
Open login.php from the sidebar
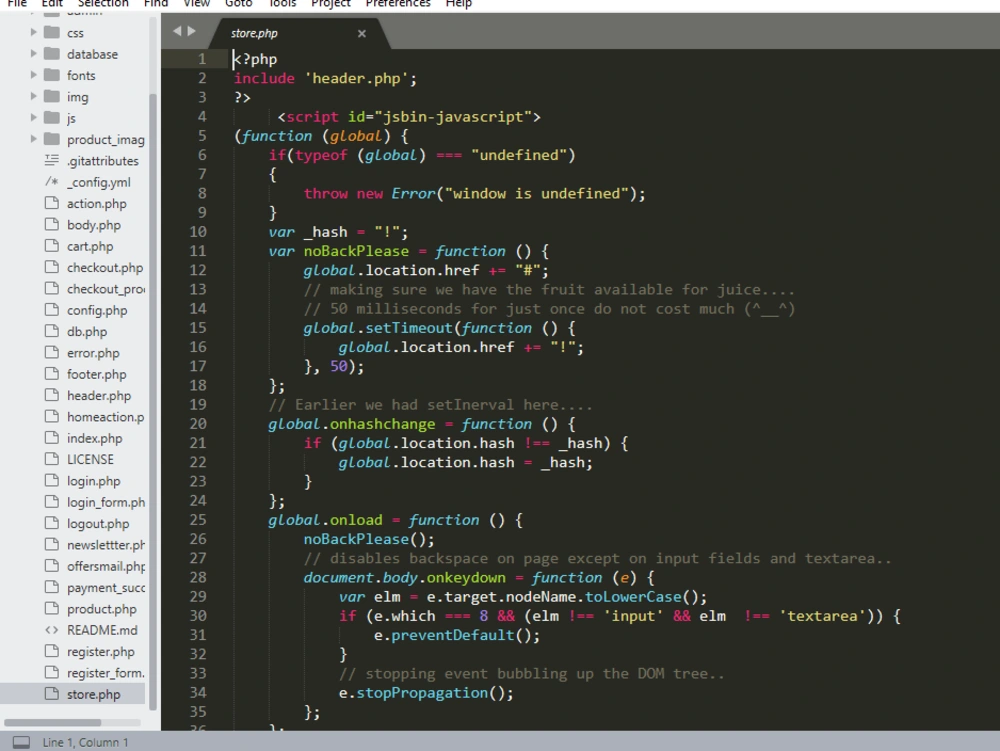coord(94,481)
